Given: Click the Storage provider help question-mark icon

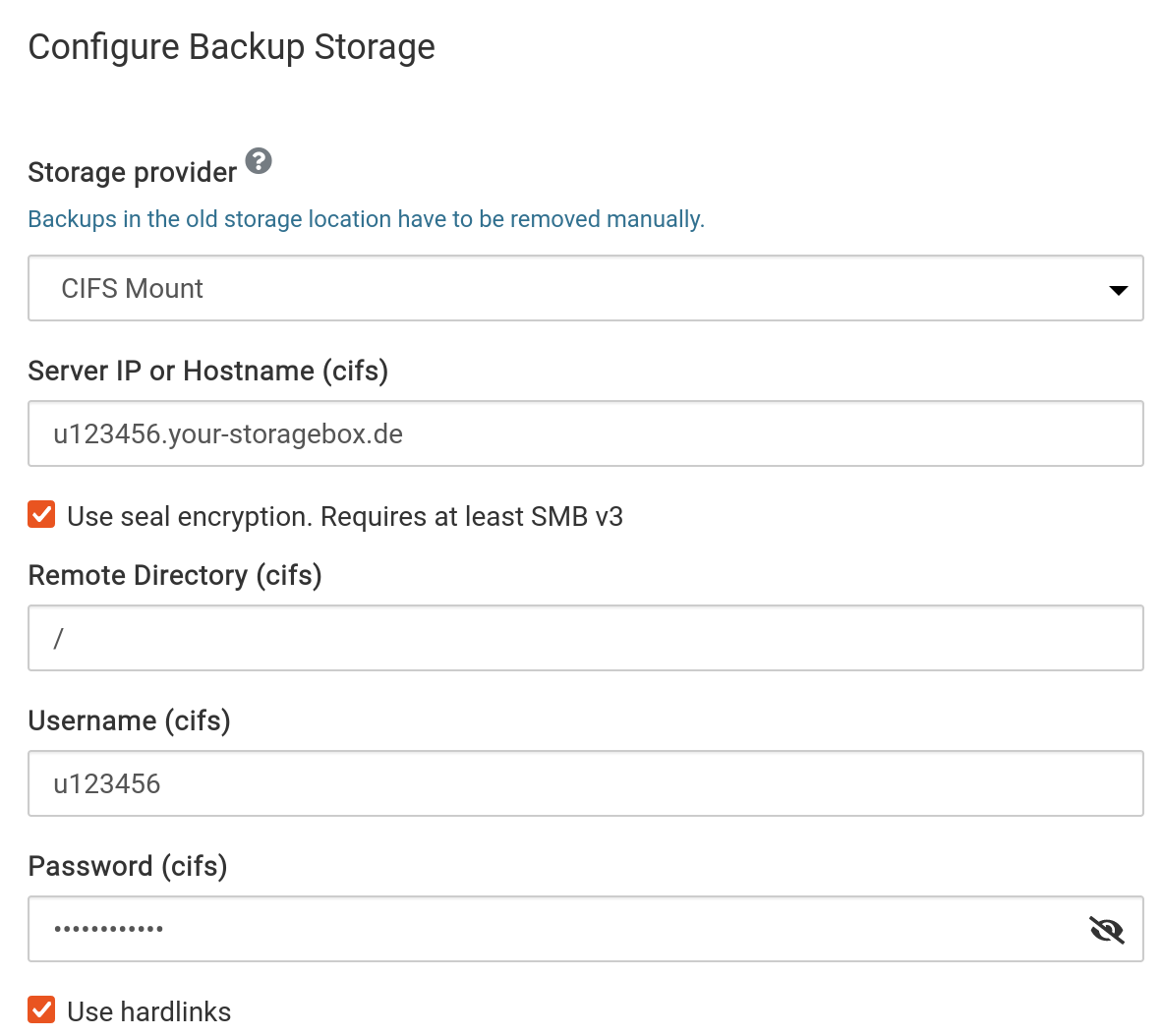Looking at the screenshot, I should pos(259,160).
